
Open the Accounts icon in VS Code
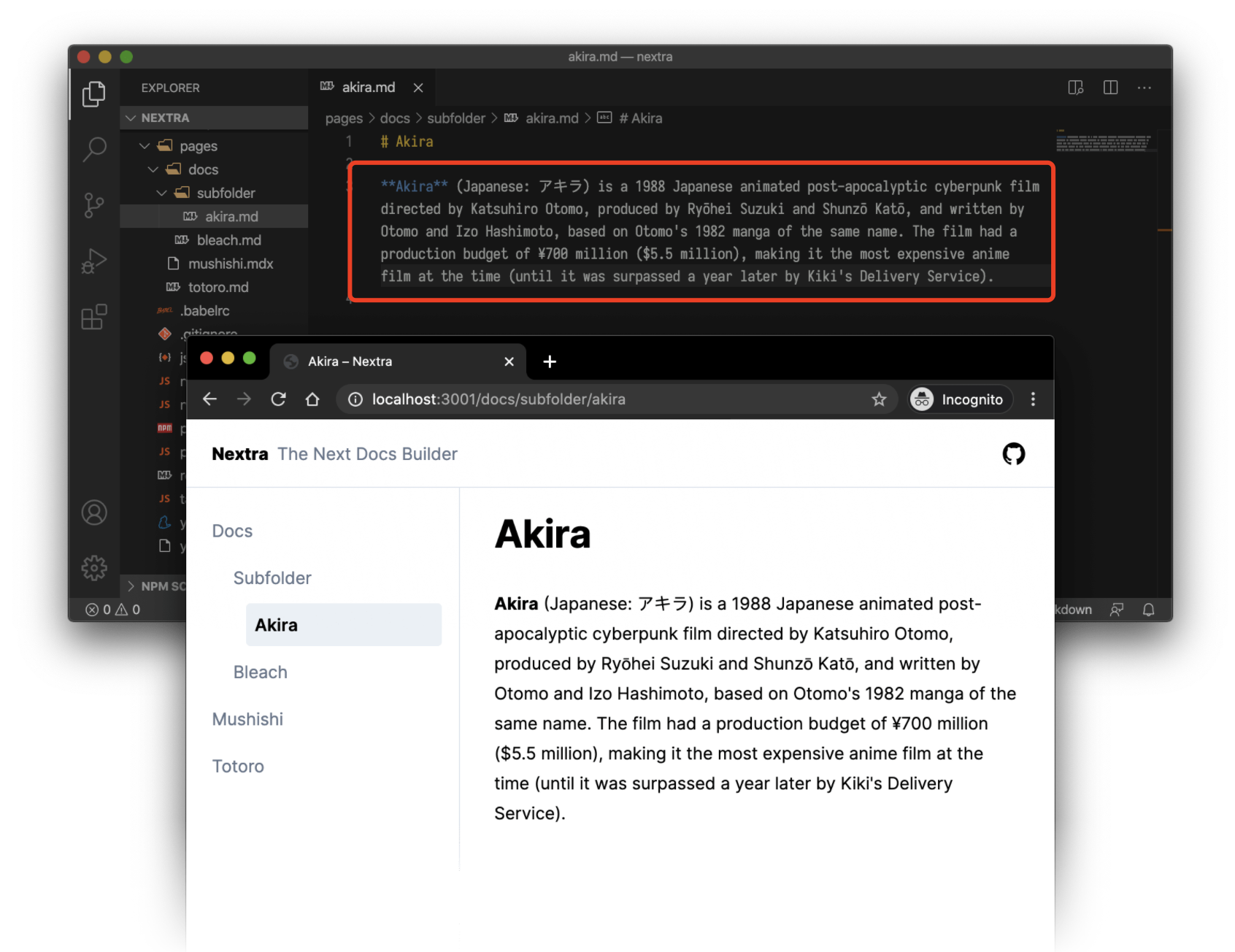click(93, 513)
